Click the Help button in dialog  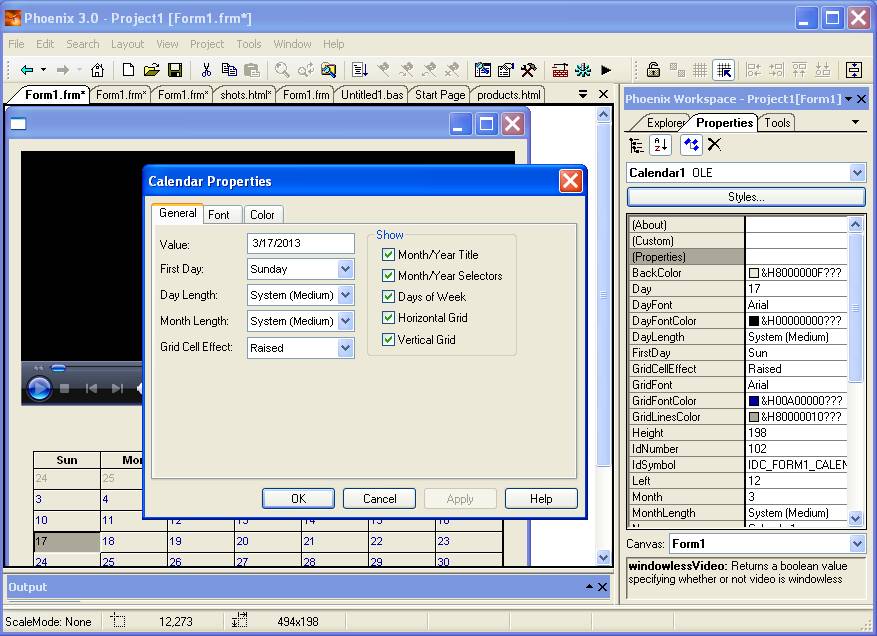click(541, 498)
